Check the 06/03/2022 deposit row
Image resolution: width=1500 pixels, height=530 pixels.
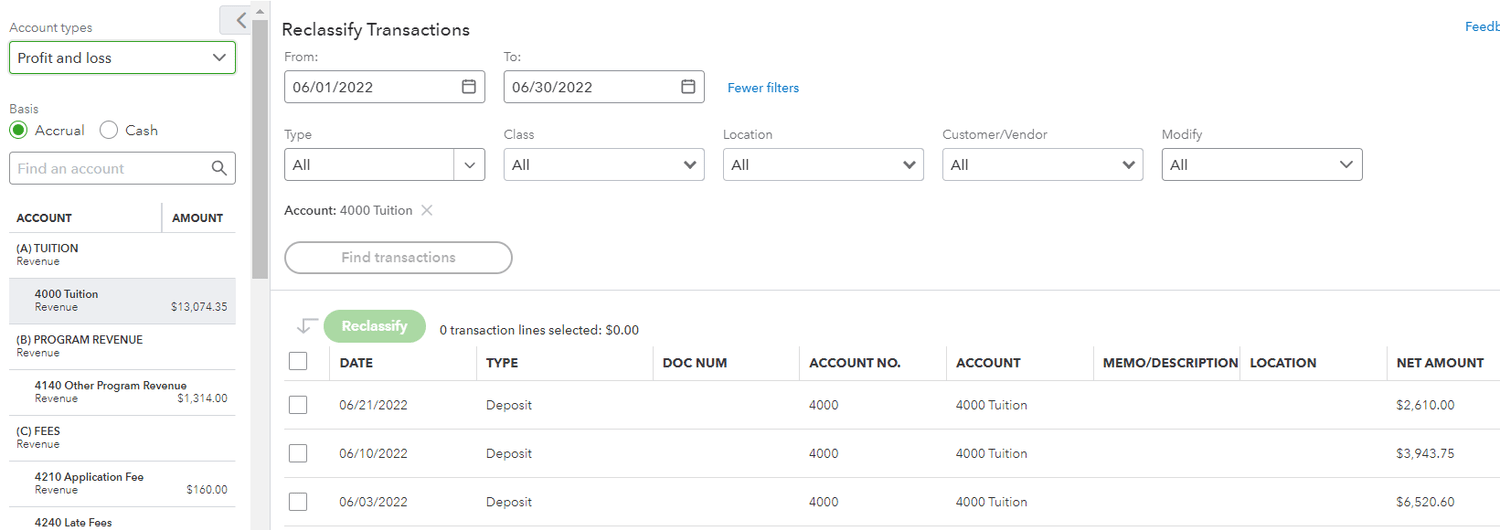[298, 501]
